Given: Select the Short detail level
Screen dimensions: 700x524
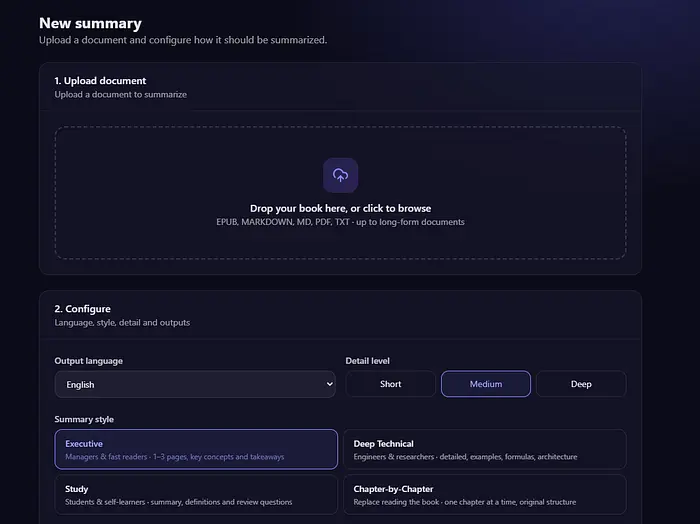Looking at the screenshot, I should coord(390,384).
